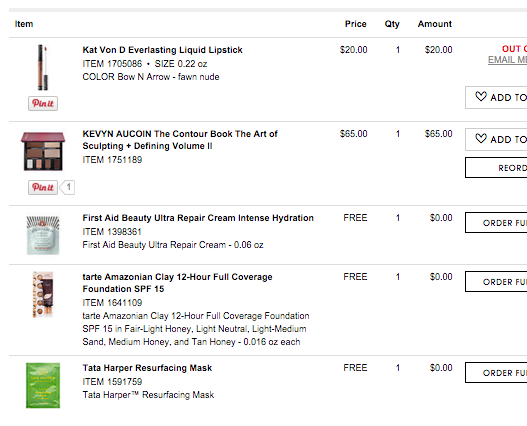The width and height of the screenshot is (527, 426).
Task: Click the Email Me link for the out-of-stock lipstick
Action: (x=507, y=60)
